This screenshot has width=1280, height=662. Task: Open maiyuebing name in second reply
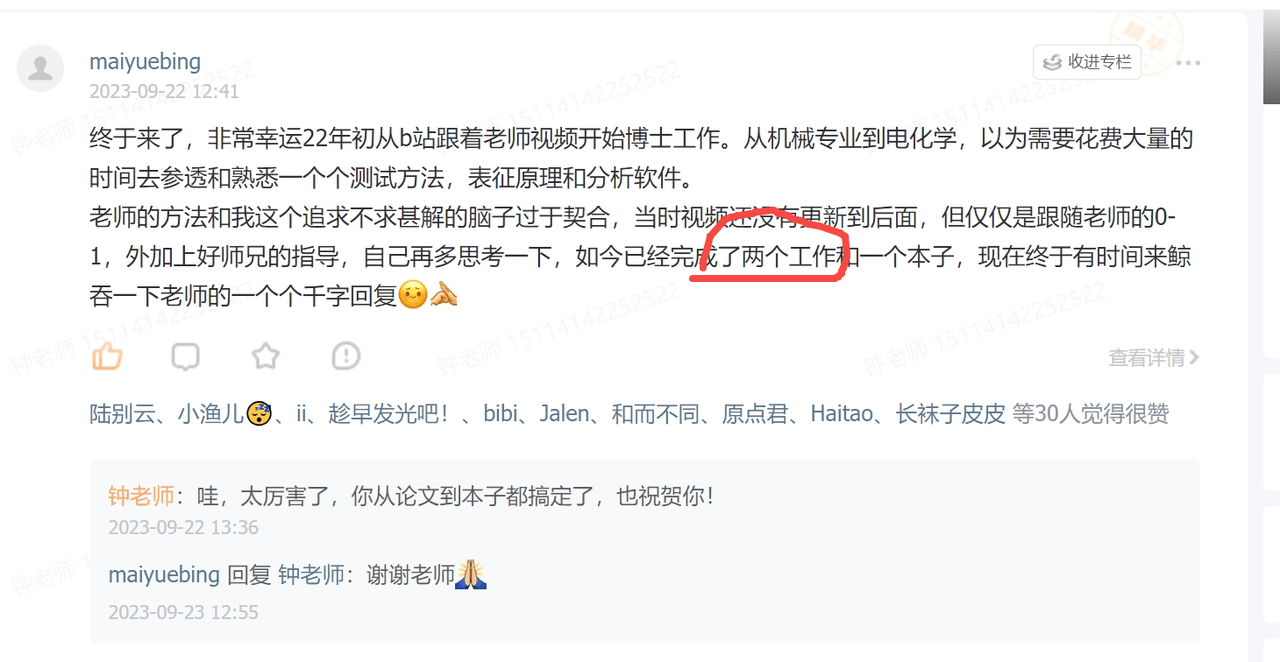coord(164,575)
